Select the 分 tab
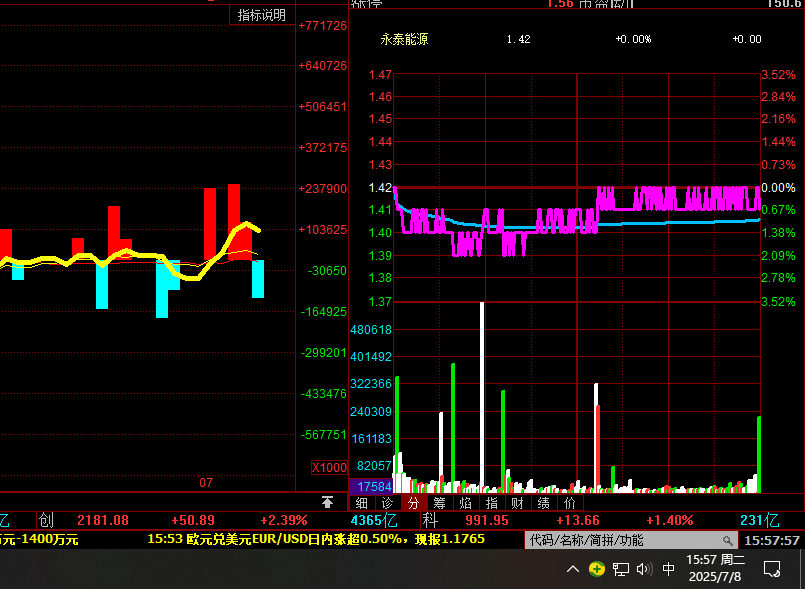The height and width of the screenshot is (589, 805). (x=414, y=503)
